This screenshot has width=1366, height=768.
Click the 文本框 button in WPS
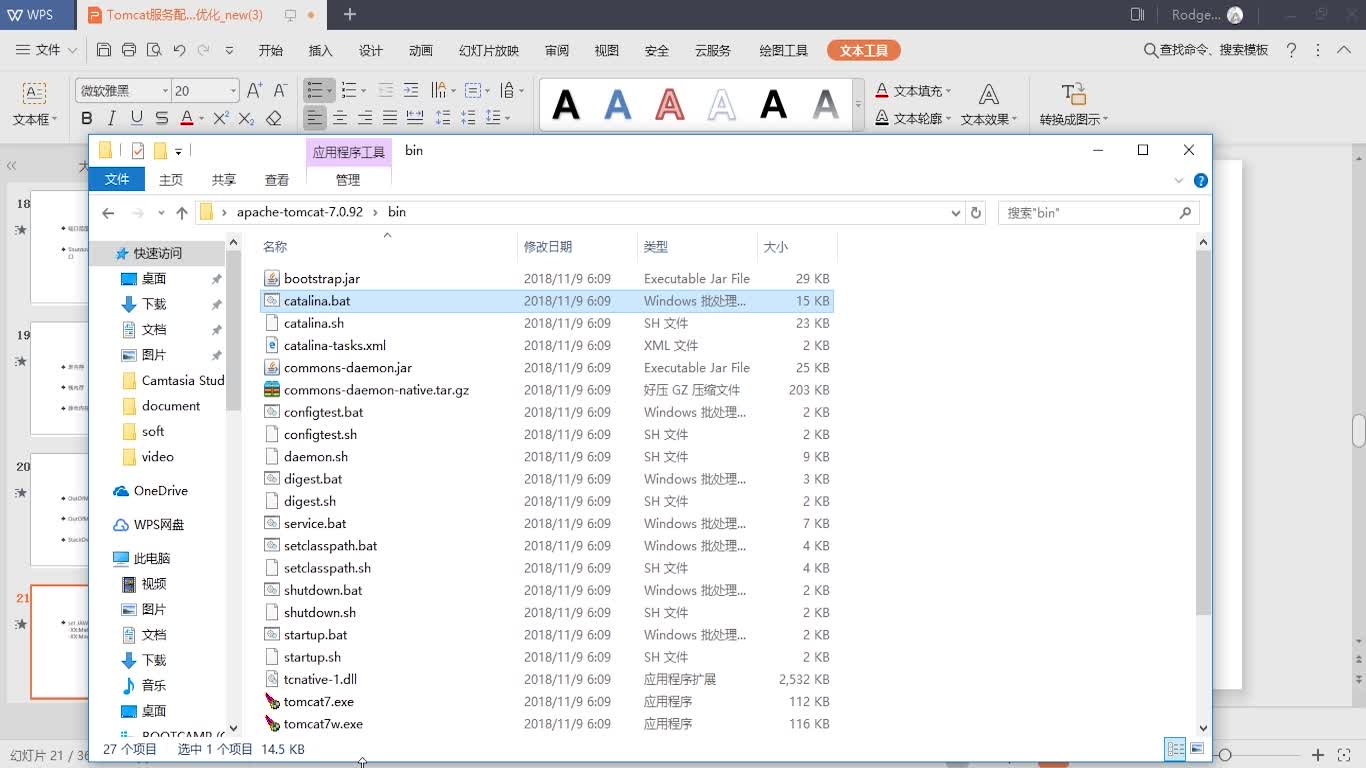coord(35,104)
